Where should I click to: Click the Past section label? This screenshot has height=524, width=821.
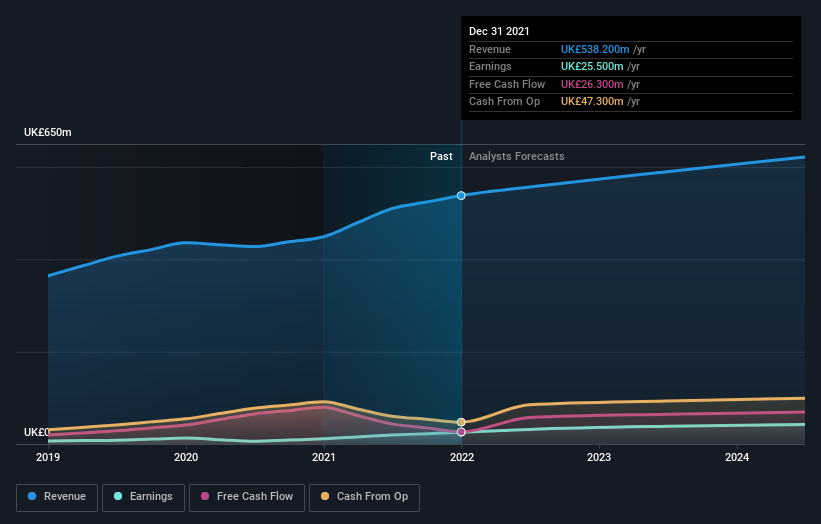441,156
